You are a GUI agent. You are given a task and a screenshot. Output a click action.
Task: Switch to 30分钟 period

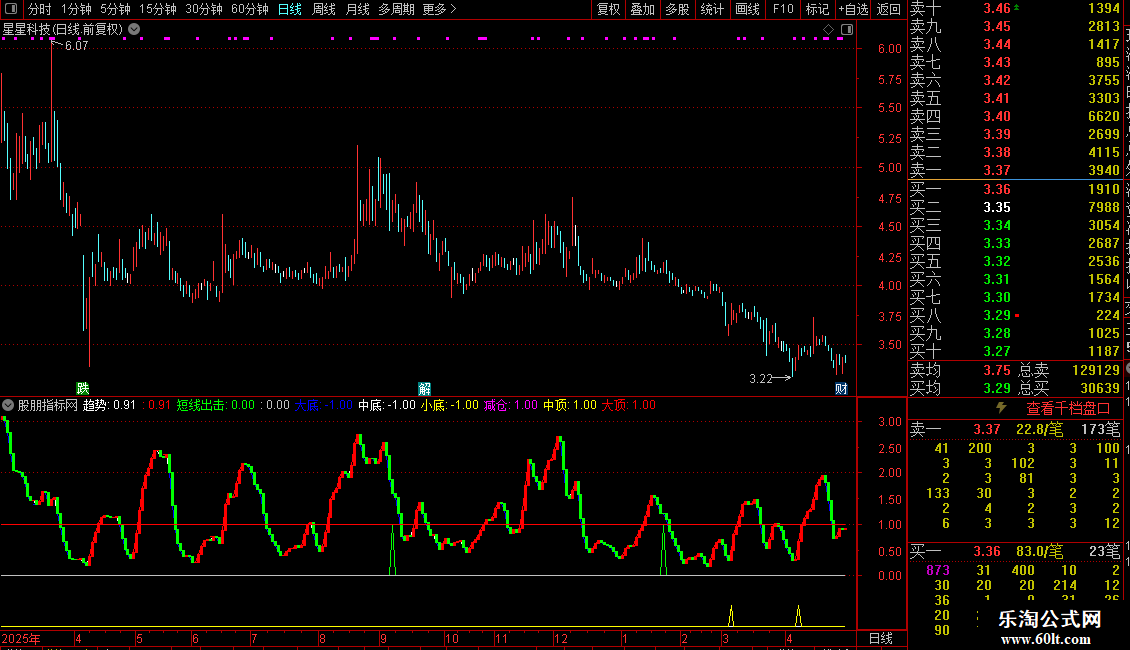pos(203,9)
